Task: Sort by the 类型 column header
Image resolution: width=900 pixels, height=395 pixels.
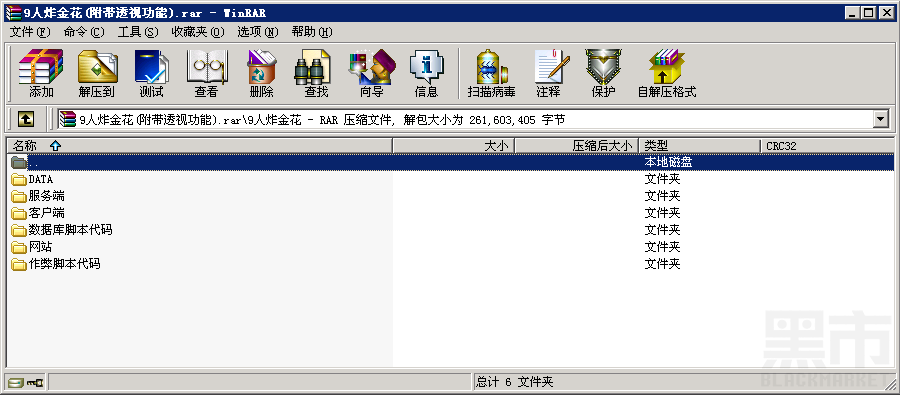Action: tap(700, 146)
